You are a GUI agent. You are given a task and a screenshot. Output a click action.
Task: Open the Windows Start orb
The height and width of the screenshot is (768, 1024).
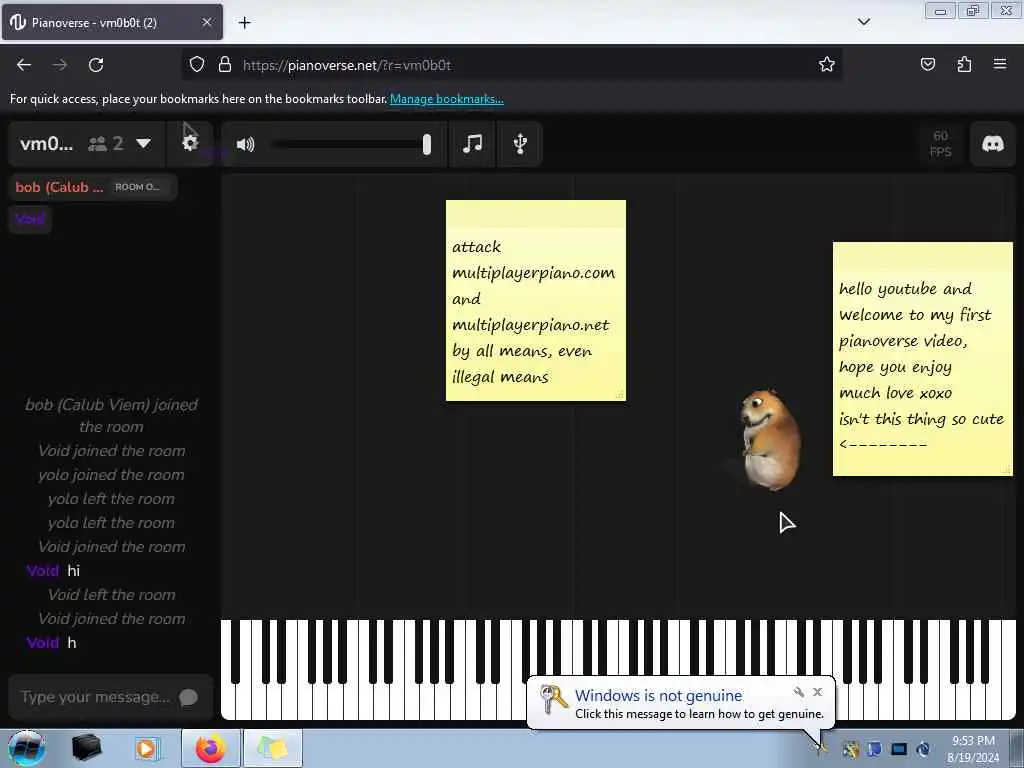tap(26, 748)
